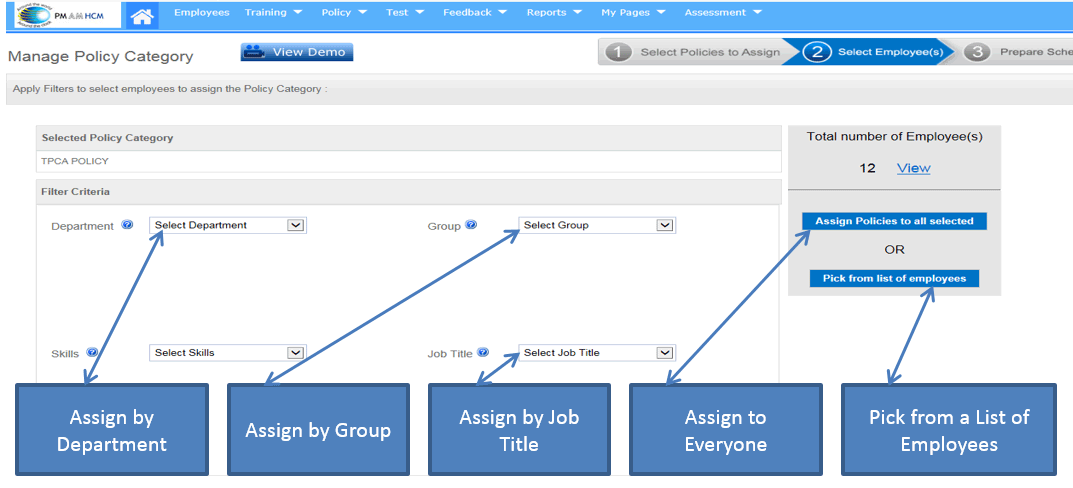The height and width of the screenshot is (488, 1073).
Task: Expand the Select Job Title dropdown
Action: 597,353
